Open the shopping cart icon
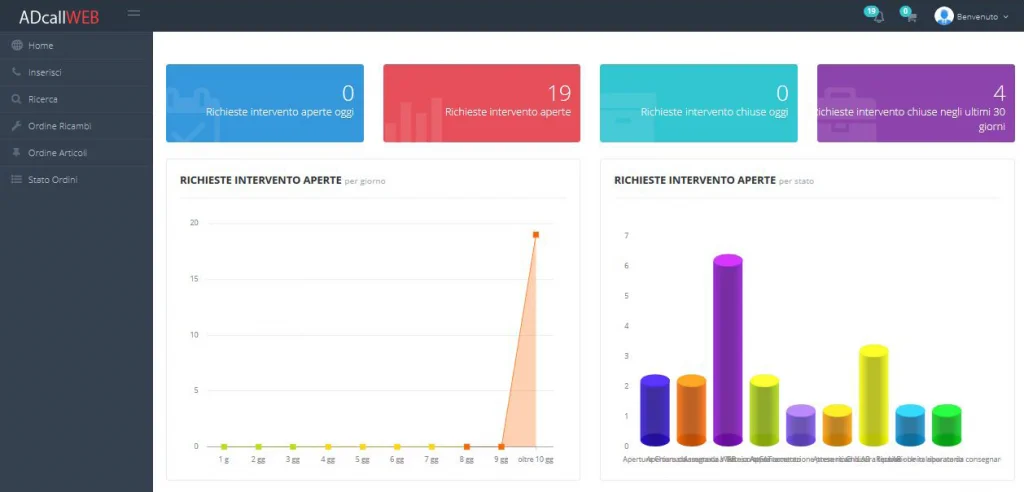 [x=910, y=16]
